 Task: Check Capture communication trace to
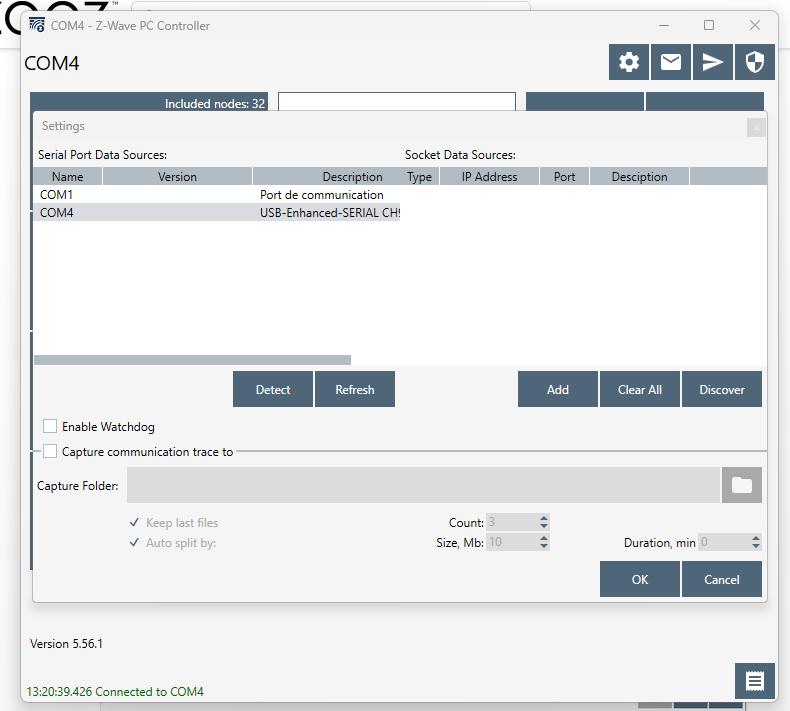coord(50,452)
